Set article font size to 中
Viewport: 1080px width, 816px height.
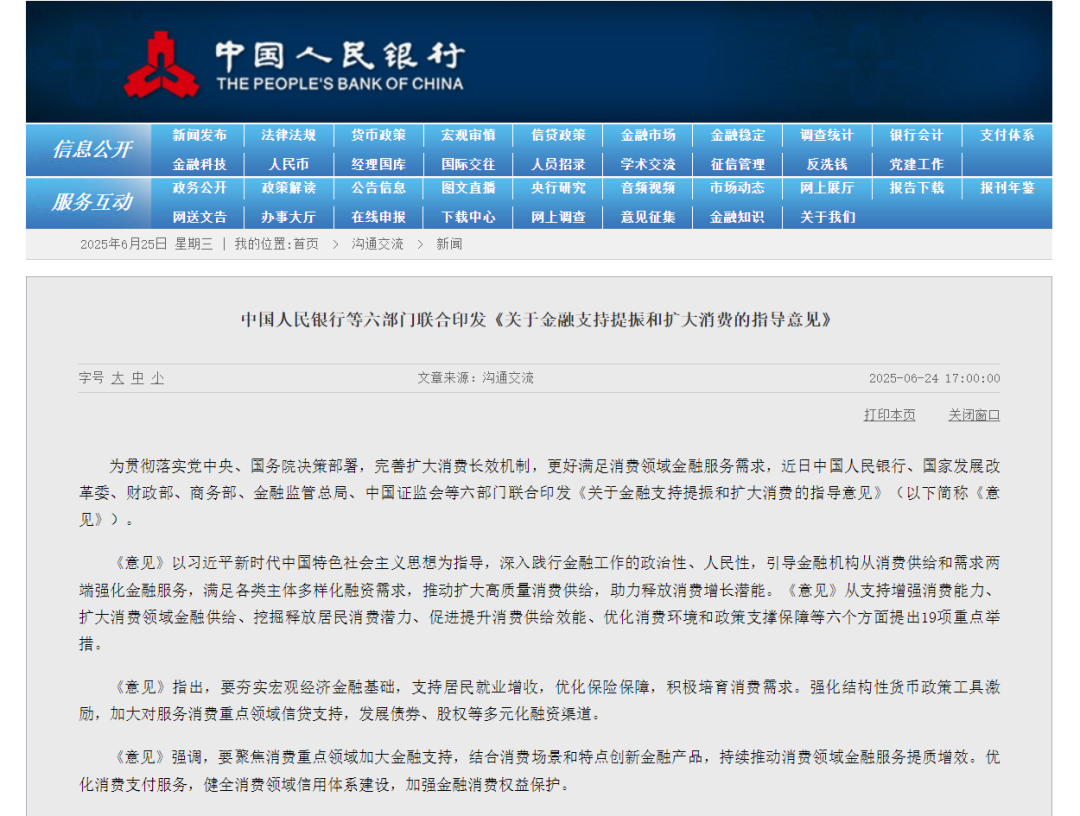138,378
